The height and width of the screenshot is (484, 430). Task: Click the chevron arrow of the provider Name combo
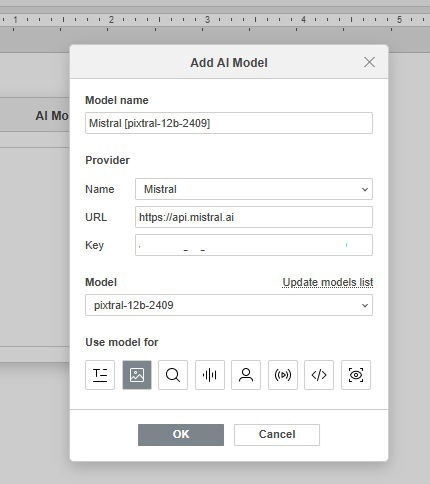tap(365, 189)
